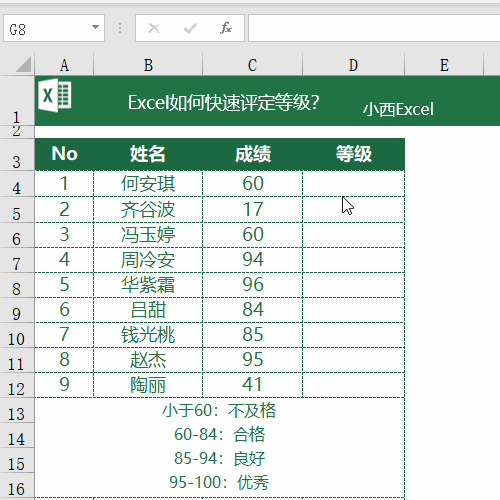Click the score cell '94'
500x500 pixels.
253,260
